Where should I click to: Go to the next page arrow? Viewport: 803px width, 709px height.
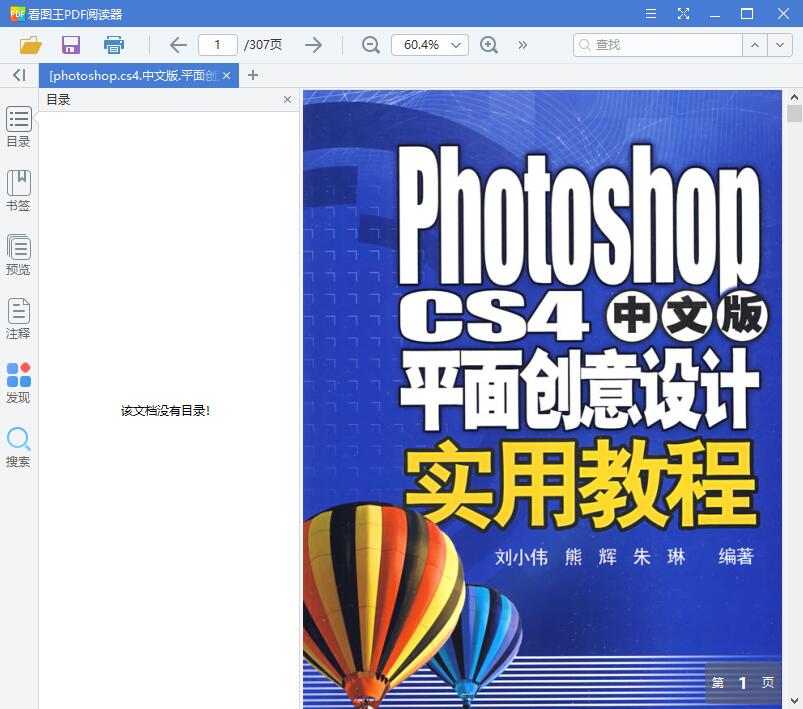click(x=313, y=45)
